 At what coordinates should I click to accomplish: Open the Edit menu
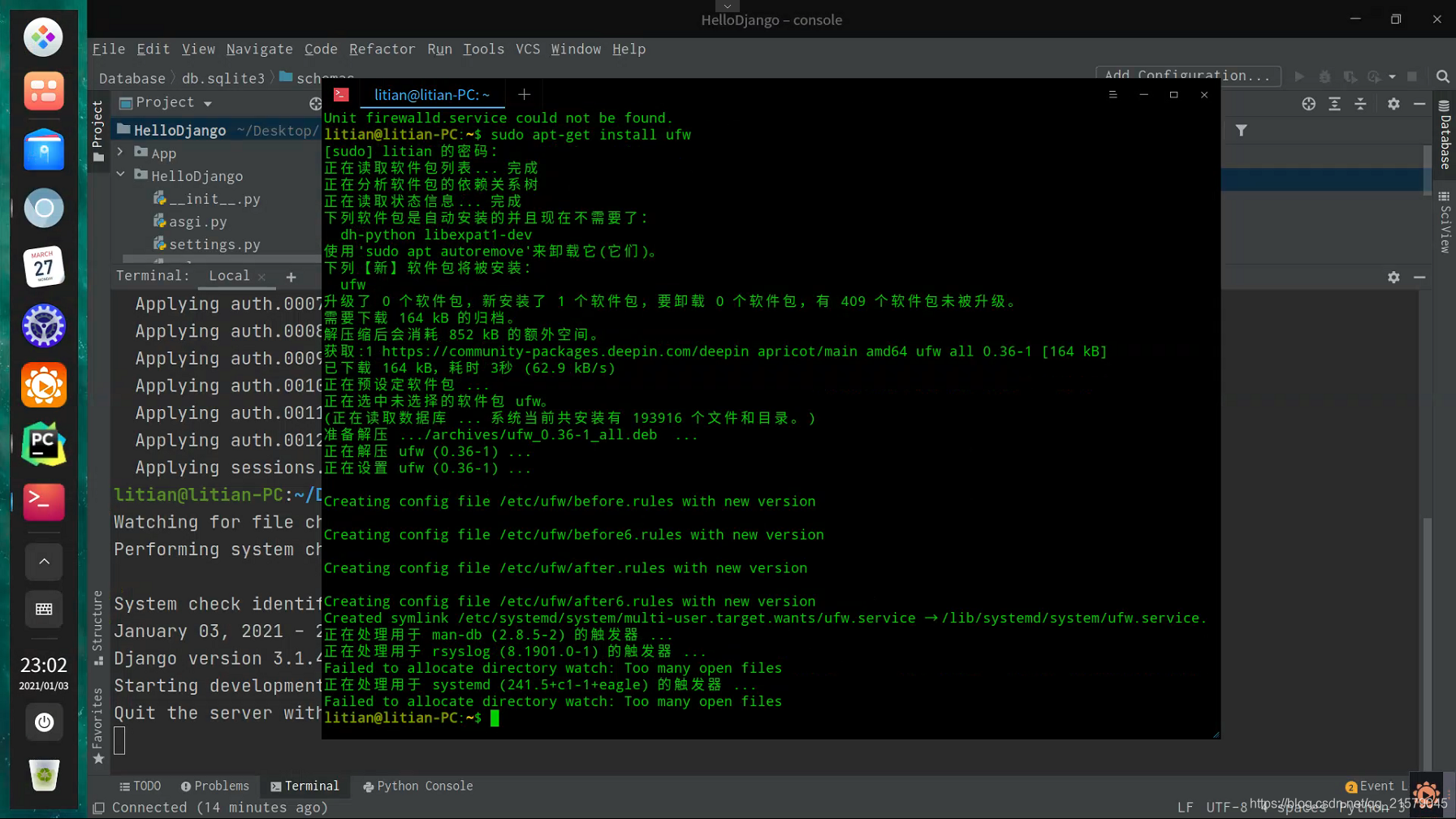click(153, 49)
